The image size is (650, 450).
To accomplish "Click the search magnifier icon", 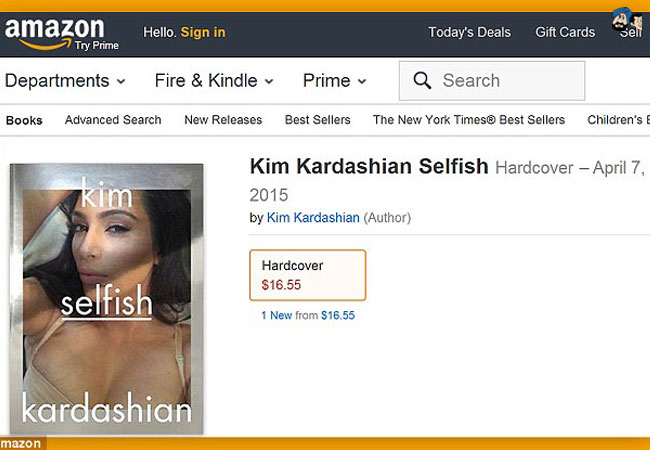I will click(422, 81).
